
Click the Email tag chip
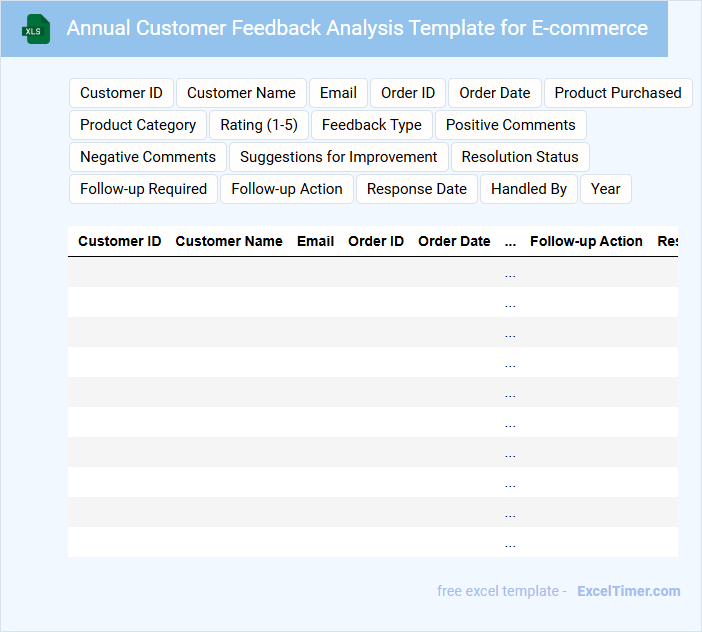coord(338,93)
